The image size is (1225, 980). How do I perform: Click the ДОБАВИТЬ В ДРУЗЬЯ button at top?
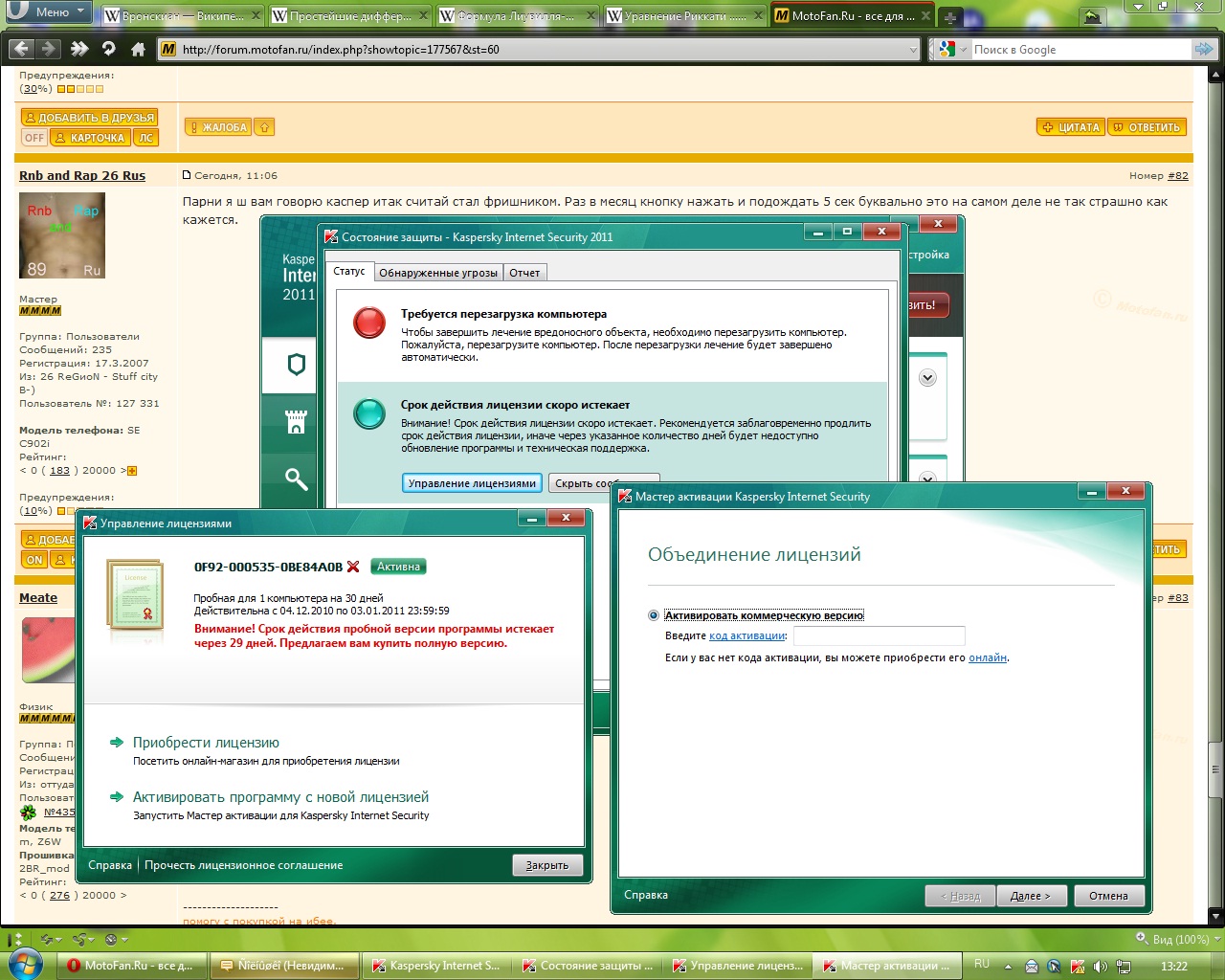[89, 118]
